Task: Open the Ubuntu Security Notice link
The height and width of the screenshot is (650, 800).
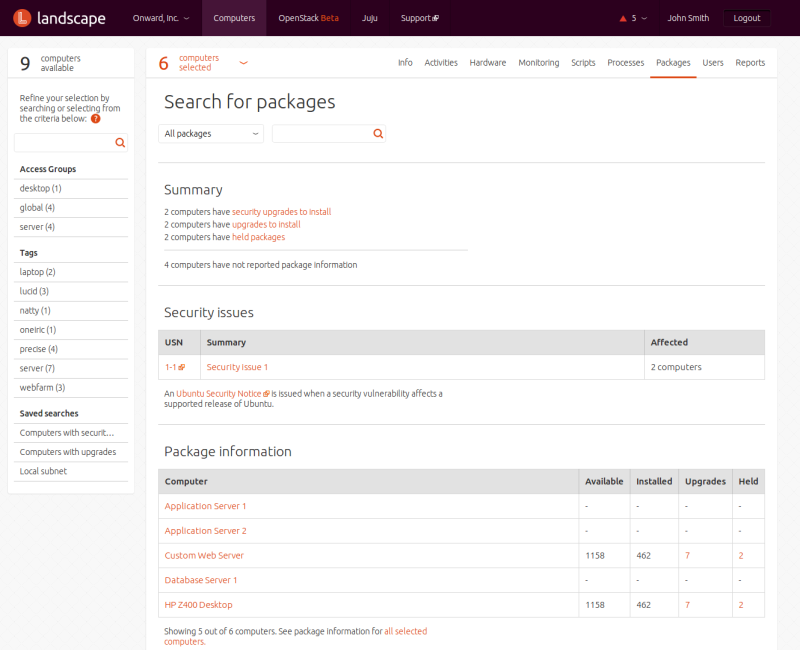Action: pos(222,394)
